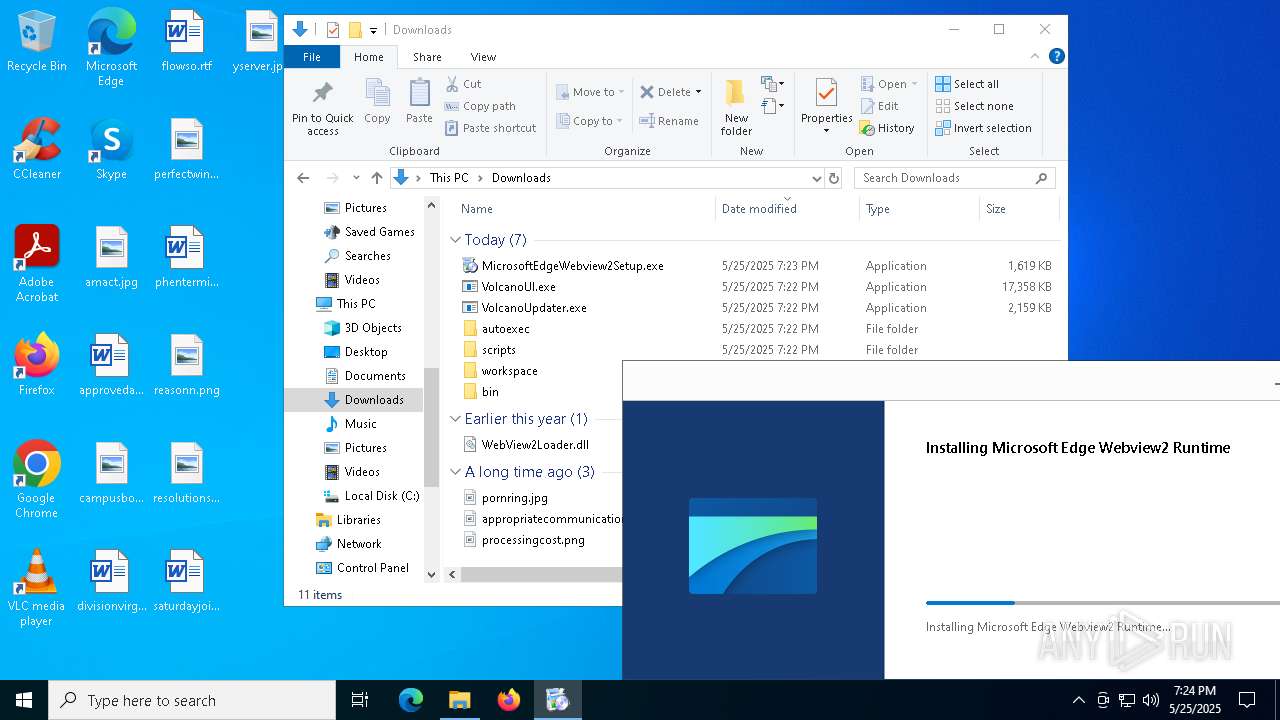The width and height of the screenshot is (1280, 720).
Task: Click the taskbar search box
Action: [192, 700]
